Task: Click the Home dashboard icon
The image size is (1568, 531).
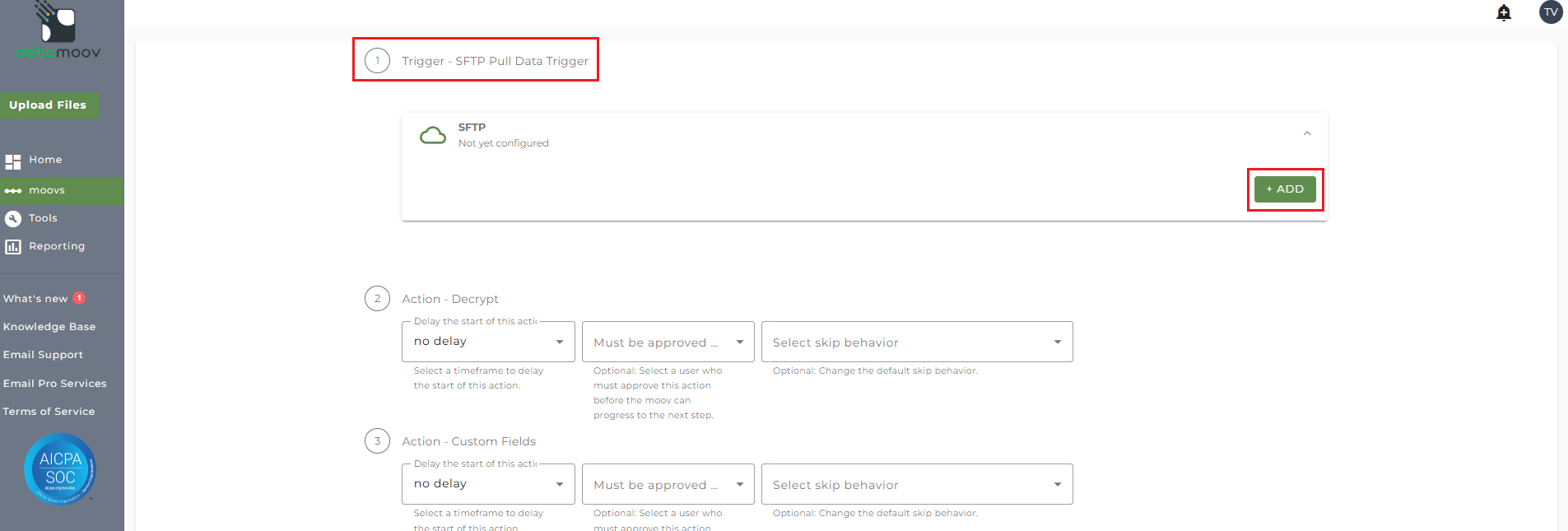Action: tap(13, 161)
